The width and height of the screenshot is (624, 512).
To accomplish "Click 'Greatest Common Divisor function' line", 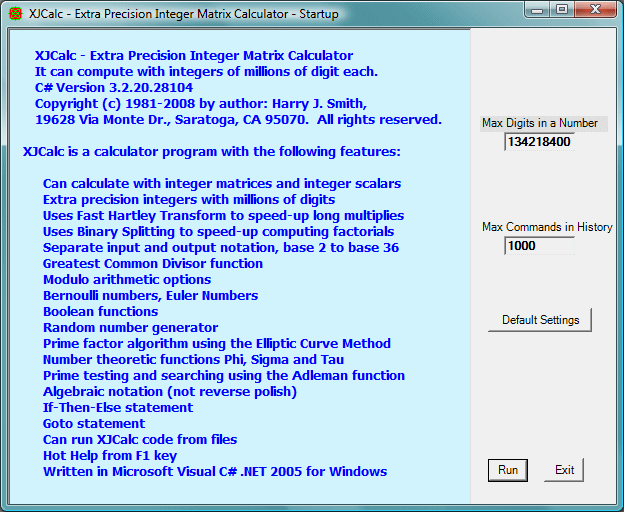I will (153, 264).
